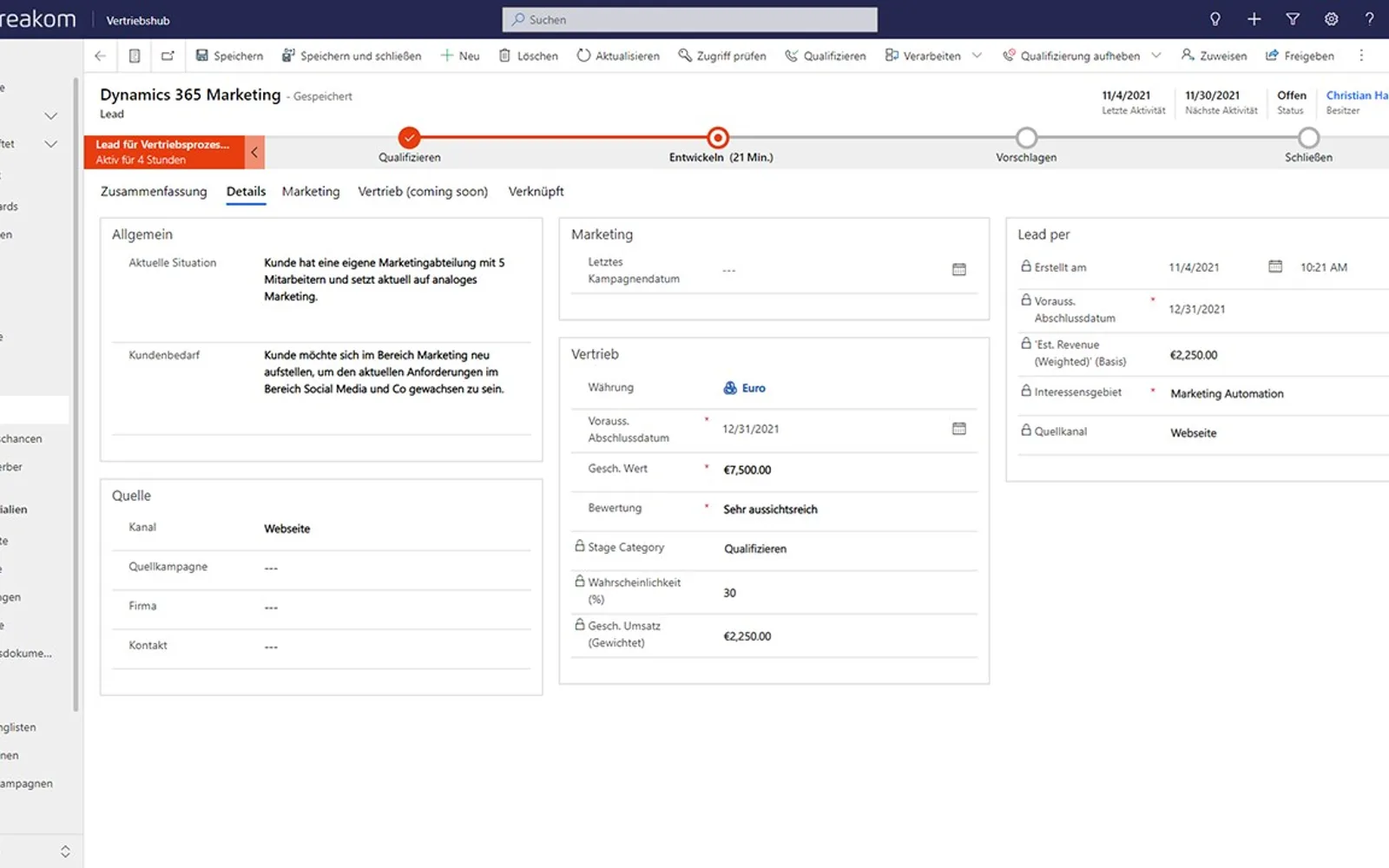Select the Schließen stage circle
The height and width of the screenshot is (868, 1389).
click(x=1308, y=137)
